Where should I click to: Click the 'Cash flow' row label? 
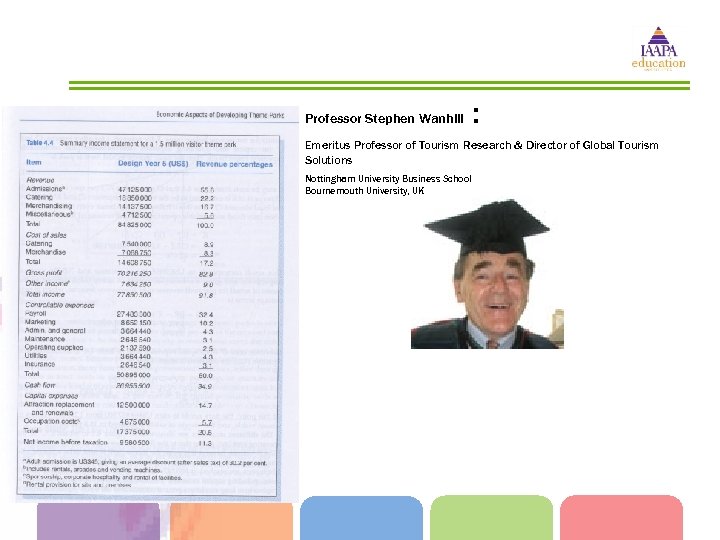39,385
